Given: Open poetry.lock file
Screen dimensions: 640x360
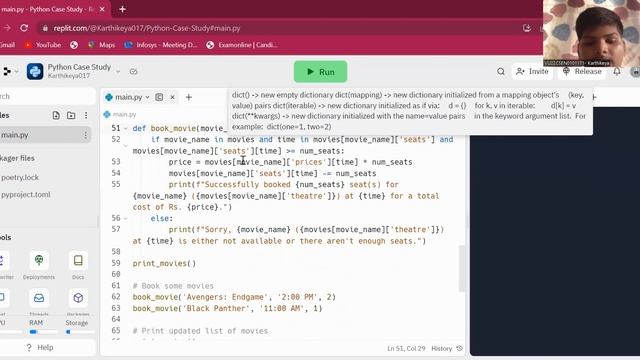Looking at the screenshot, I should point(20,178).
